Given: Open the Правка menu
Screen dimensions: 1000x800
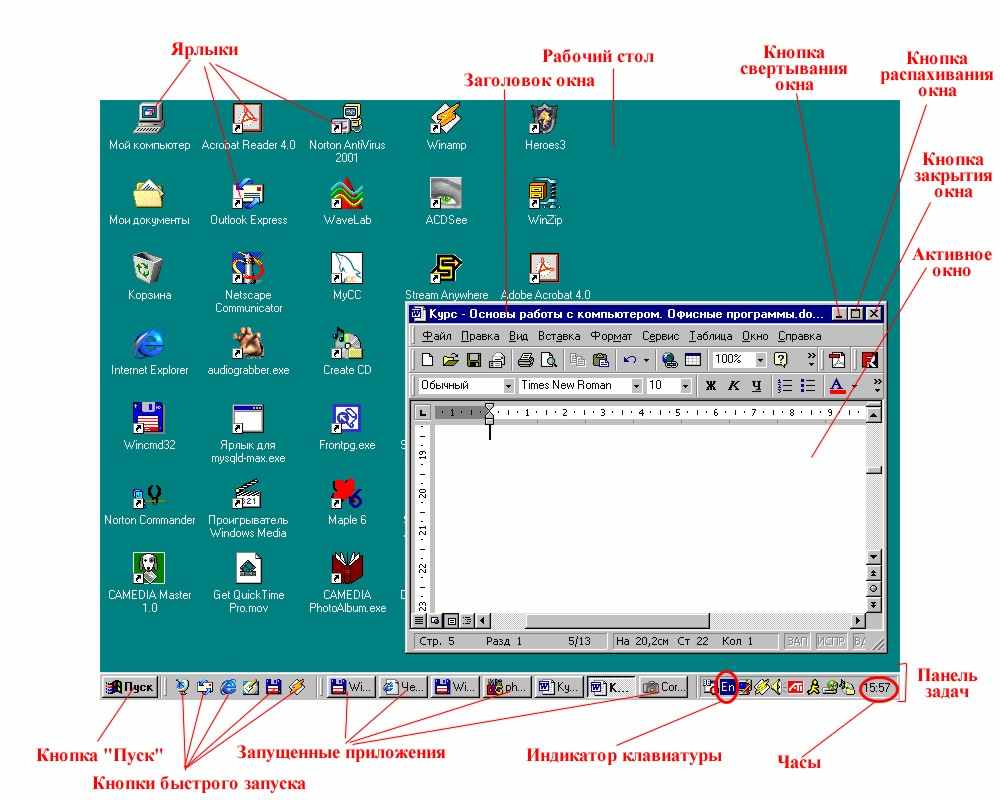Looking at the screenshot, I should (480, 336).
